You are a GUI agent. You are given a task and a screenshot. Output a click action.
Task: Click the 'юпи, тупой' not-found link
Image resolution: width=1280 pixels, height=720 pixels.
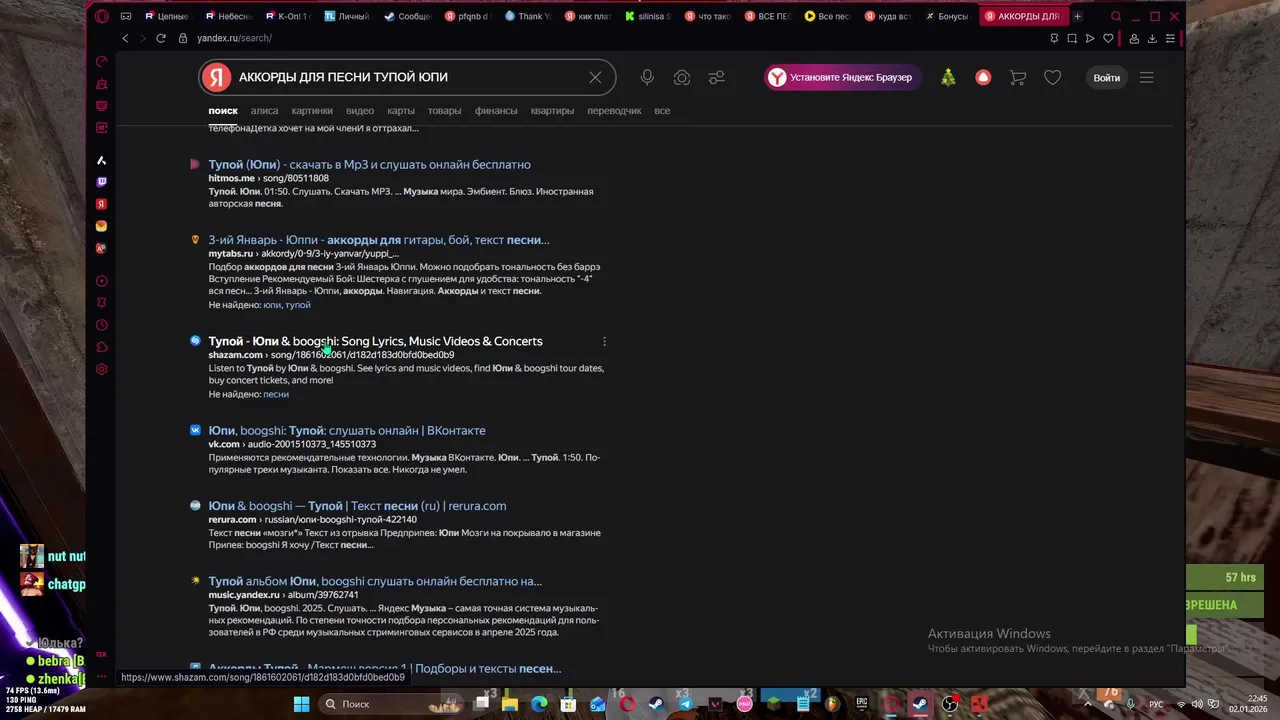[287, 305]
